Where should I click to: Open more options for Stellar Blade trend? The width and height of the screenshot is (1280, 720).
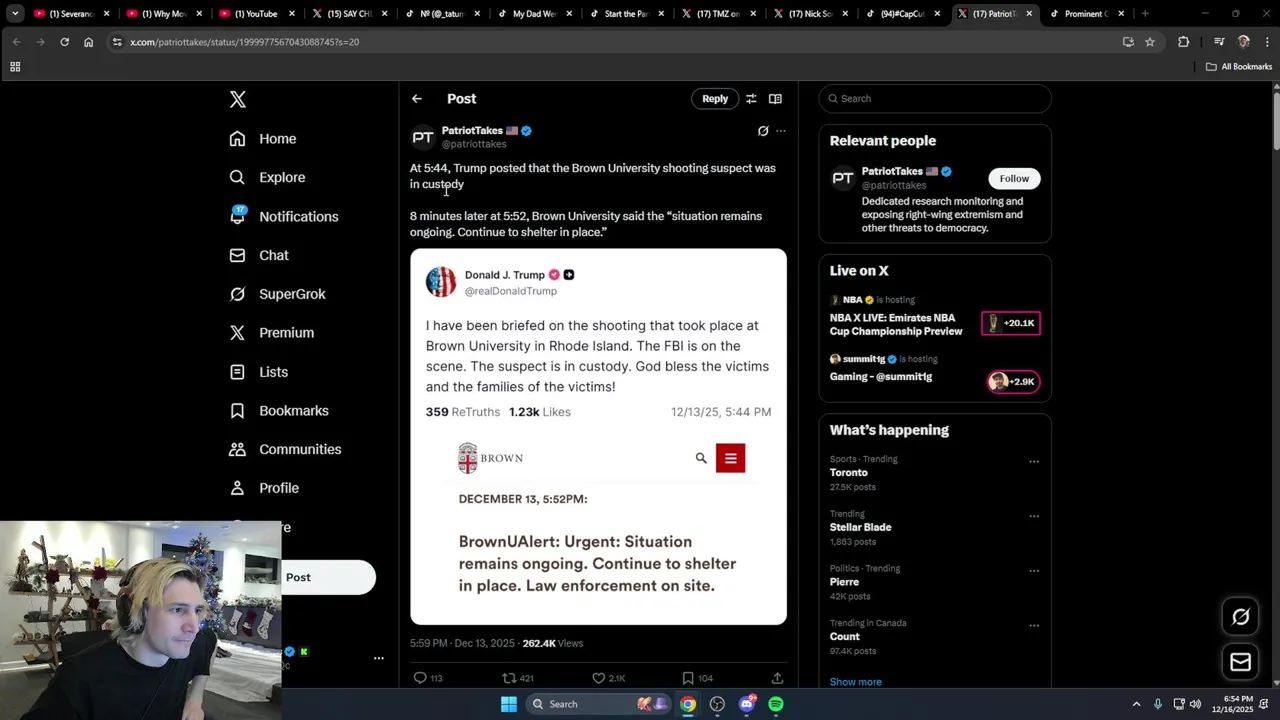point(1034,516)
